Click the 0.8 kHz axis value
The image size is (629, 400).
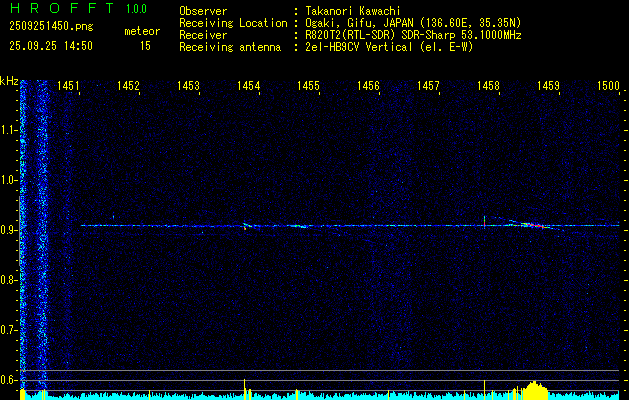pos(8,280)
